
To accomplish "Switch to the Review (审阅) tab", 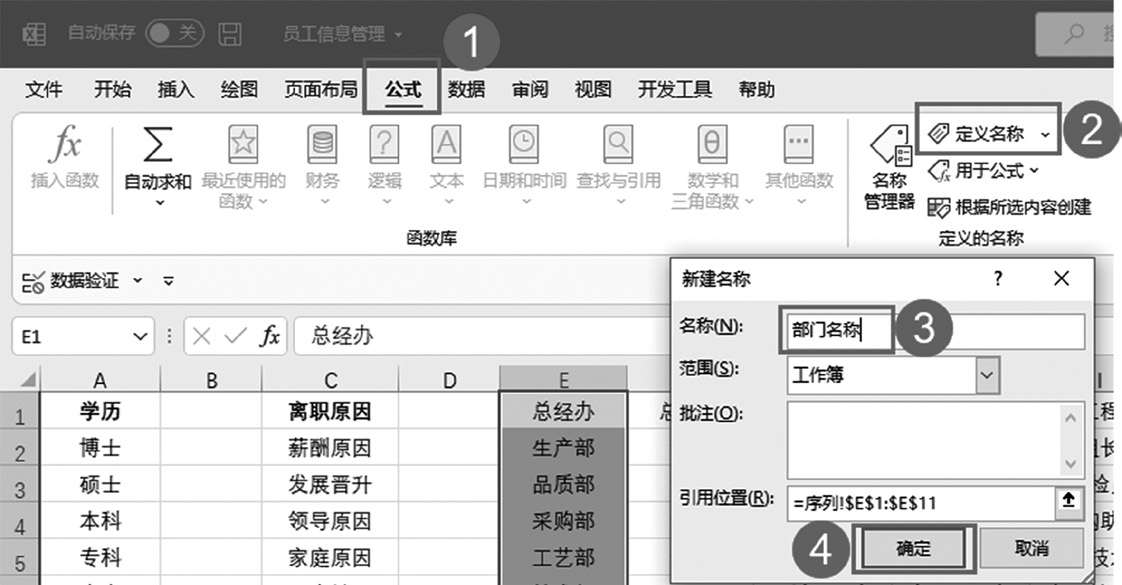I will click(530, 89).
